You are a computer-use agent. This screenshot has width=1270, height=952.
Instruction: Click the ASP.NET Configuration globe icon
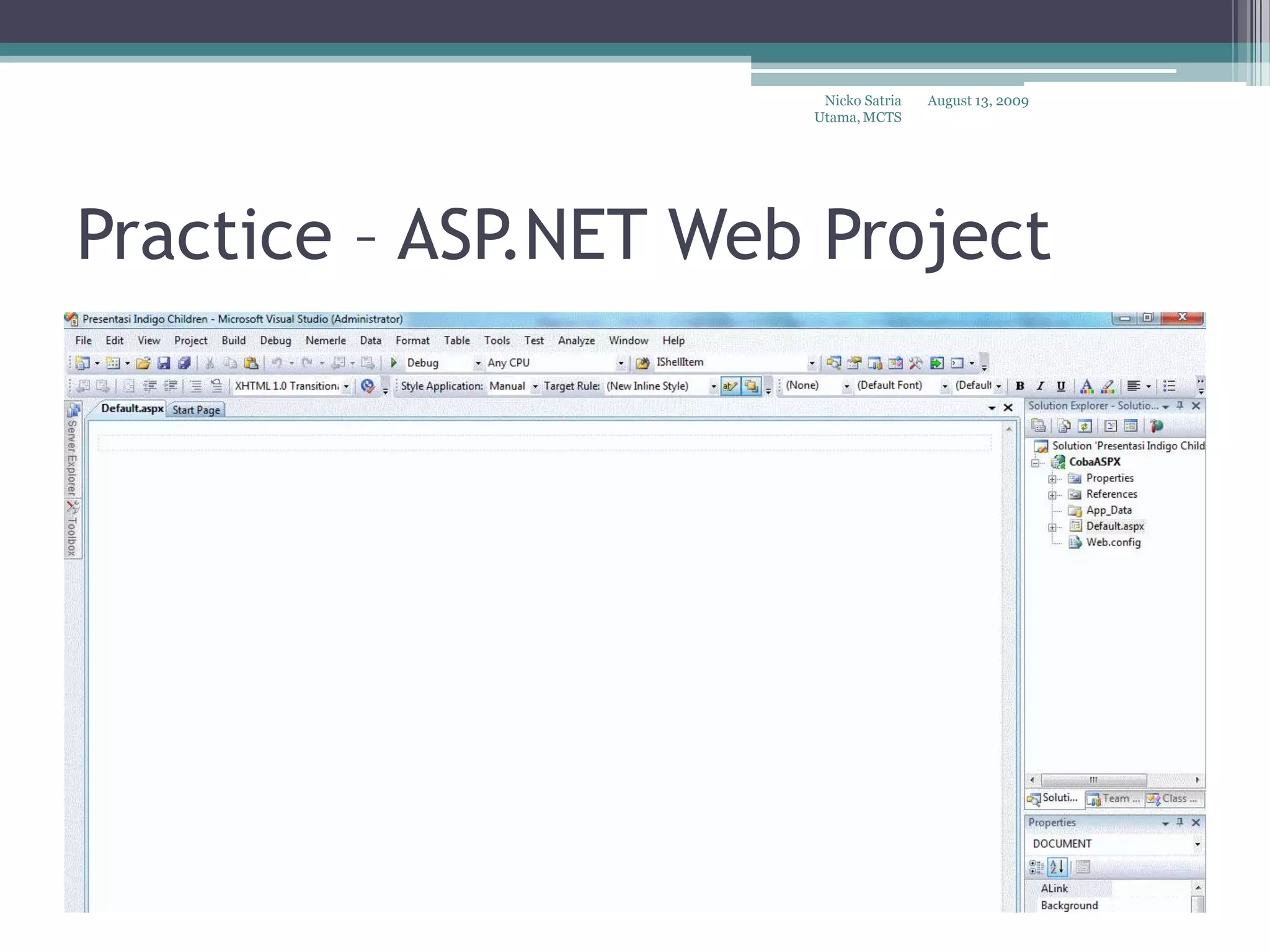coord(1157,426)
